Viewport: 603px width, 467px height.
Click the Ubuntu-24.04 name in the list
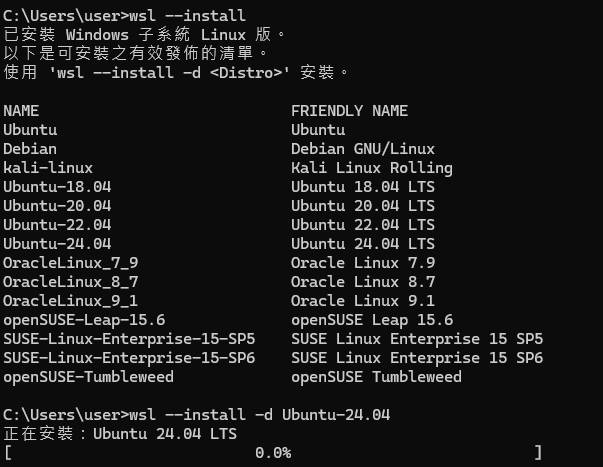pos(57,244)
